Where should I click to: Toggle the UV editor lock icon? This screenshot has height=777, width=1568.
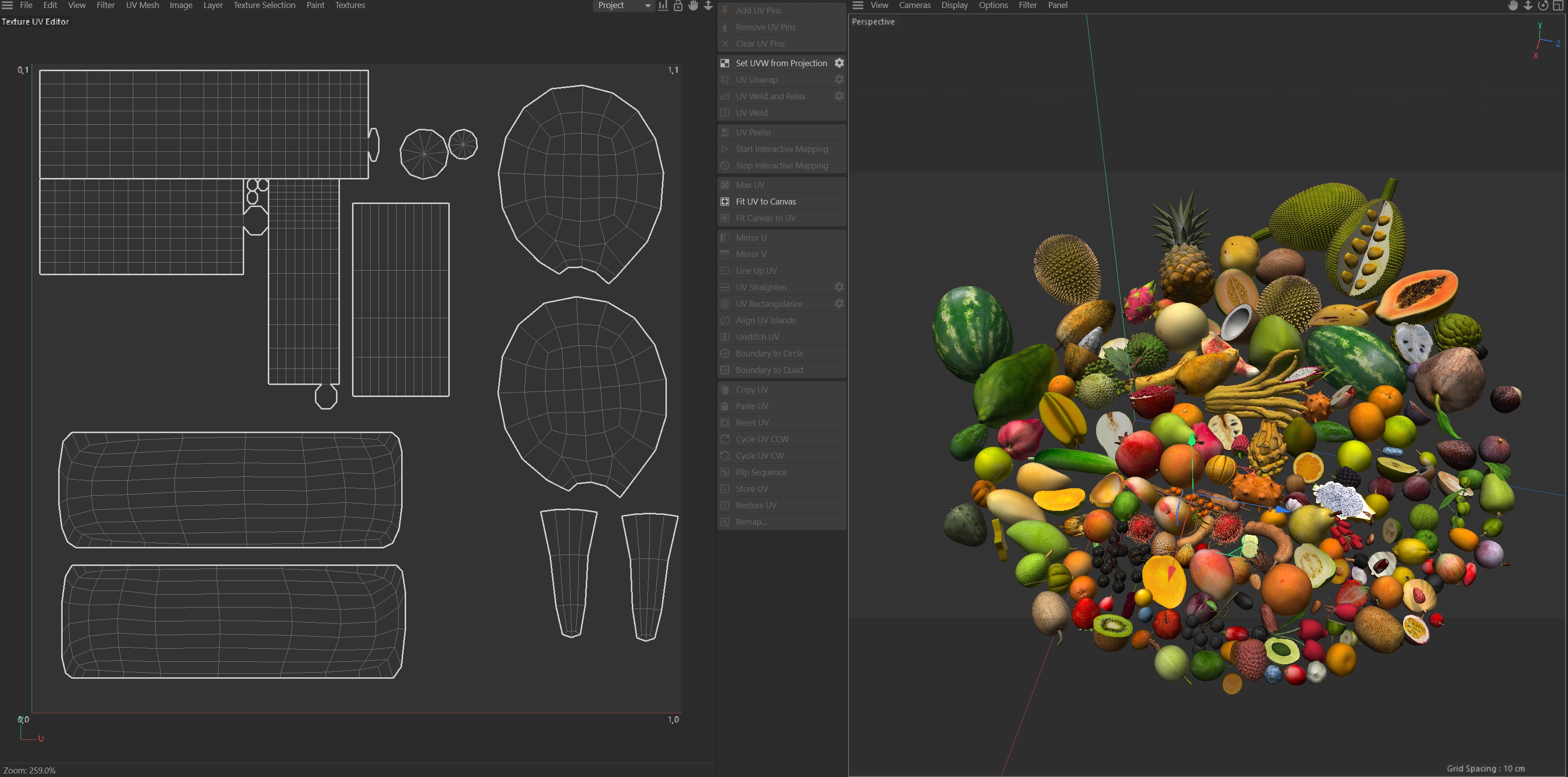[678, 6]
